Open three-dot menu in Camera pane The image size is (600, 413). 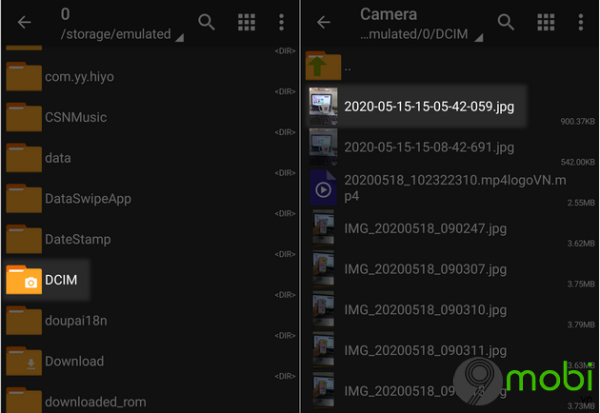click(x=581, y=22)
